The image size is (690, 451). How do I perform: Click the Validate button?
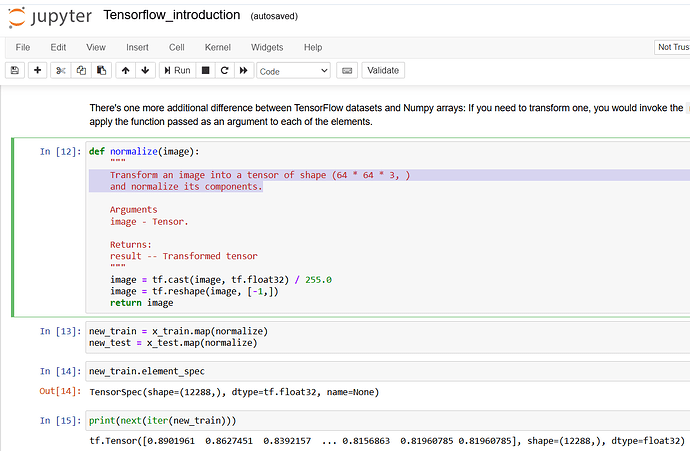(383, 70)
